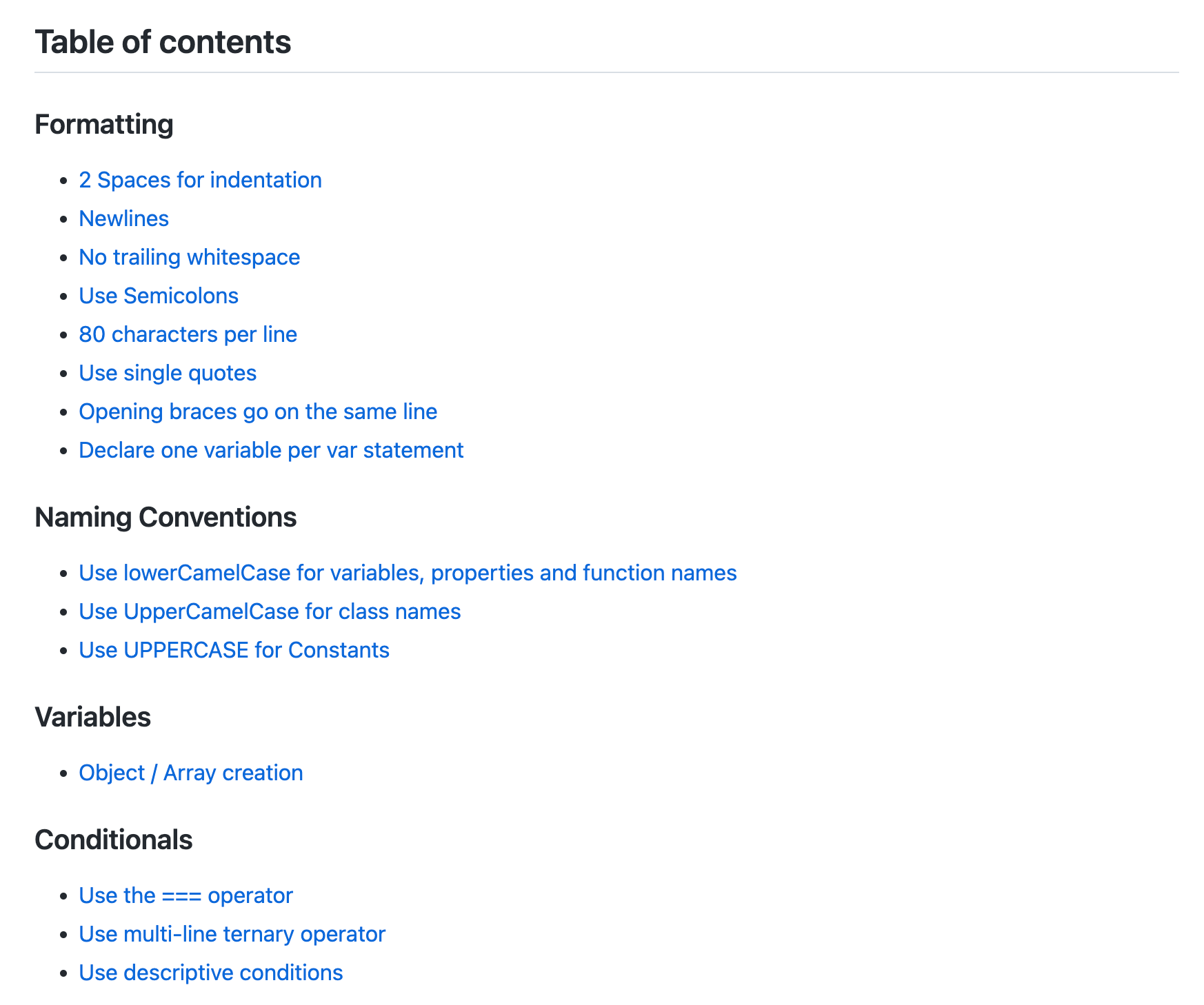Jump to the Newlines section
Screen dimensions: 1204x1005
click(x=123, y=219)
